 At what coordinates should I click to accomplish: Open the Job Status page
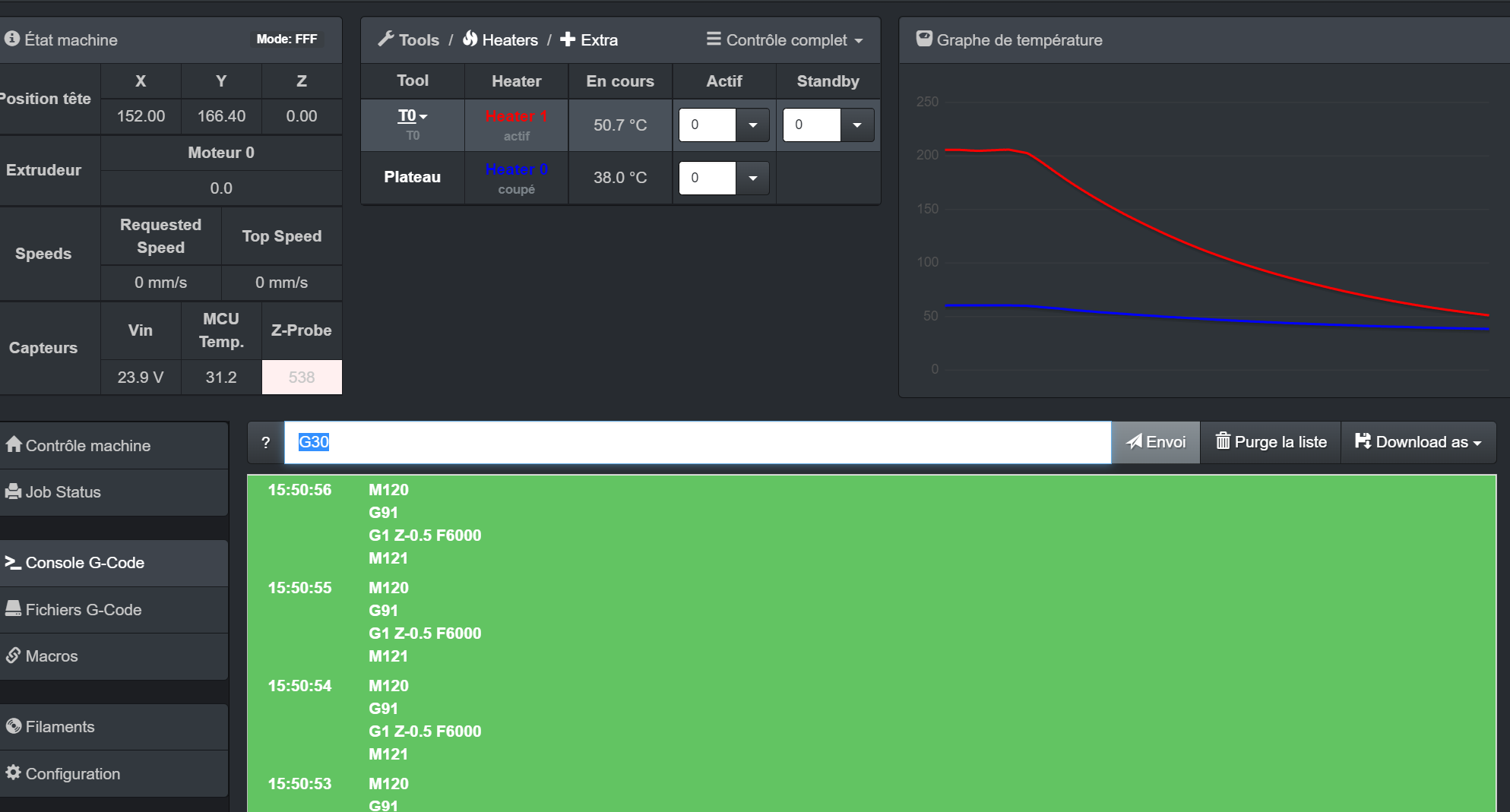[x=114, y=492]
